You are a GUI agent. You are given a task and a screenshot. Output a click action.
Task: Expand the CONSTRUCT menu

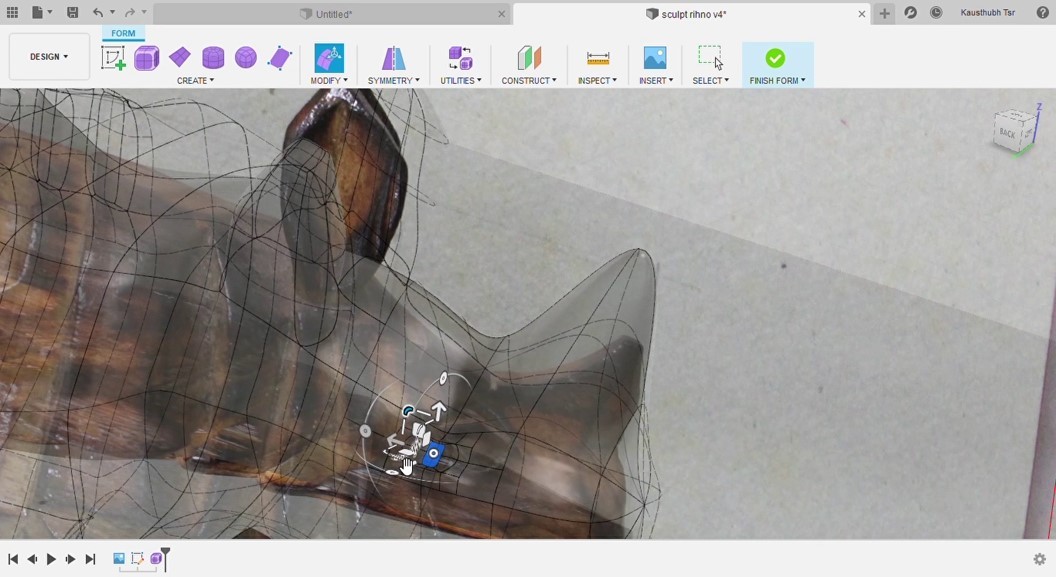click(x=529, y=80)
